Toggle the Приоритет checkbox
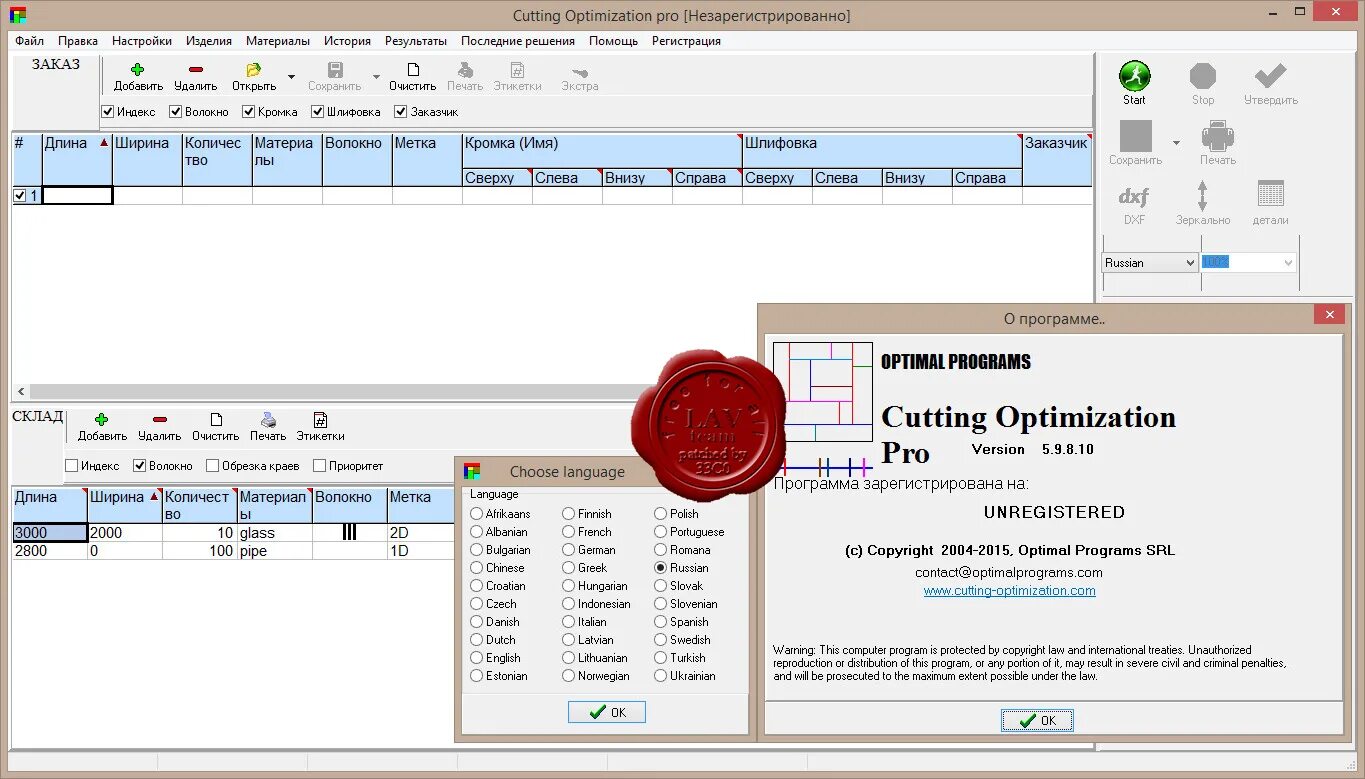 [x=319, y=466]
